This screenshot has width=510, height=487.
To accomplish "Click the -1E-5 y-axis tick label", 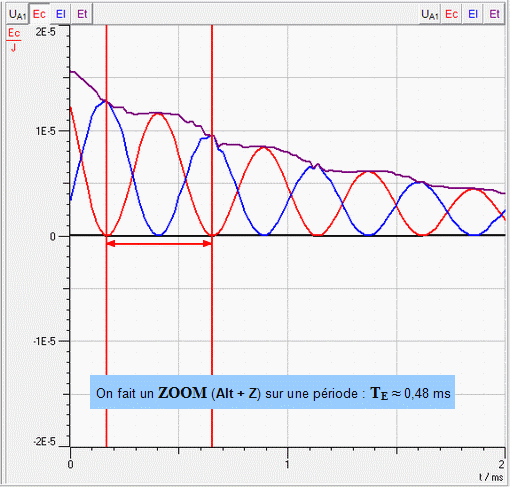I will click(44, 341).
